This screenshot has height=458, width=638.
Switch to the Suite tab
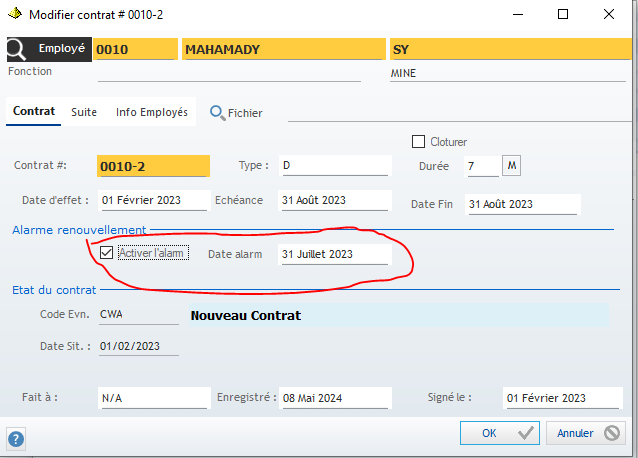point(84,113)
